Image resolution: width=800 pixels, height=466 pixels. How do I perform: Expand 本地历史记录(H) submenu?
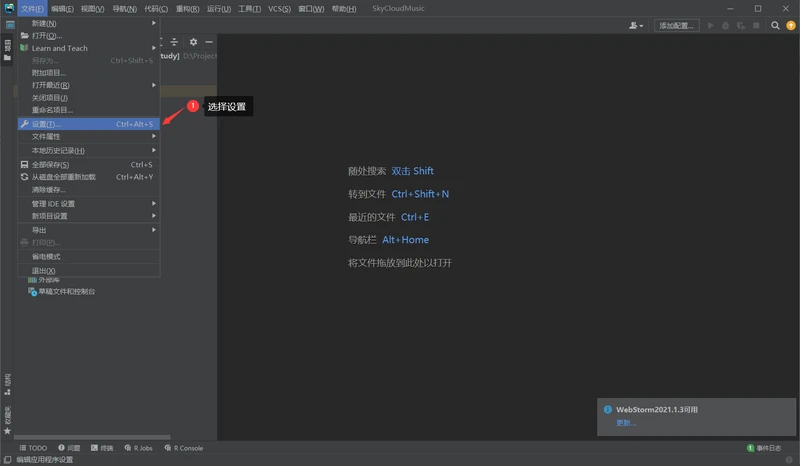pos(89,151)
